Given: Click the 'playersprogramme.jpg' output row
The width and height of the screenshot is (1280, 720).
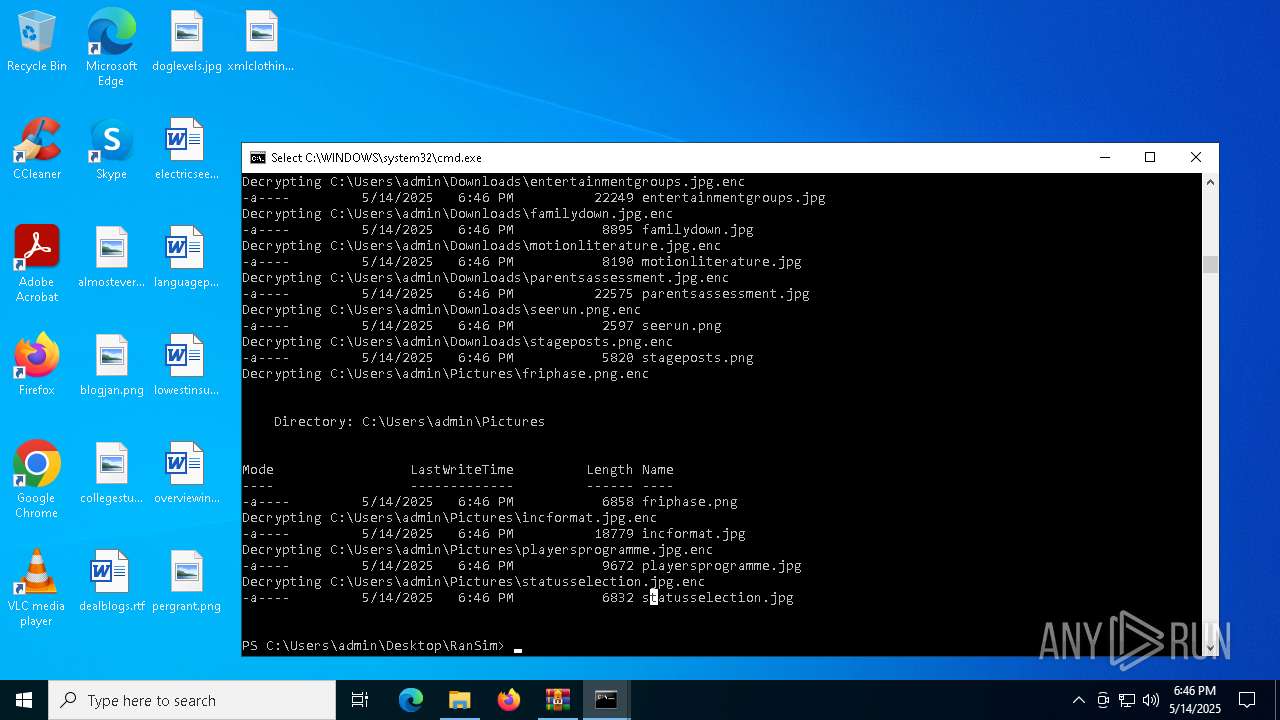Looking at the screenshot, I should pyautogui.click(x=522, y=566).
